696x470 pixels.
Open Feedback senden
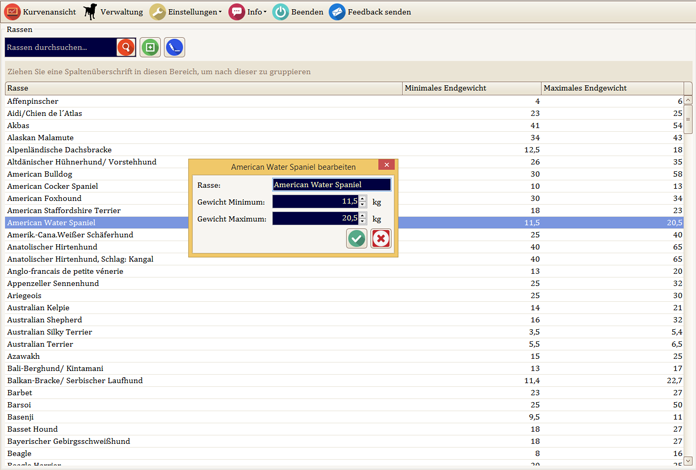point(370,12)
